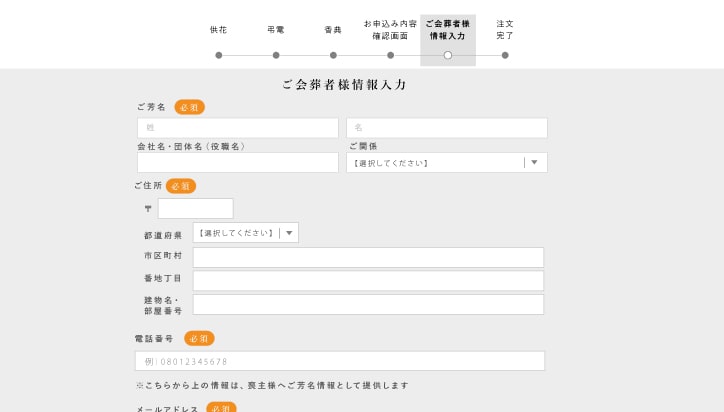Open the ご関係 relationship dropdown
Image resolution: width=724 pixels, height=412 pixels.
click(447, 163)
